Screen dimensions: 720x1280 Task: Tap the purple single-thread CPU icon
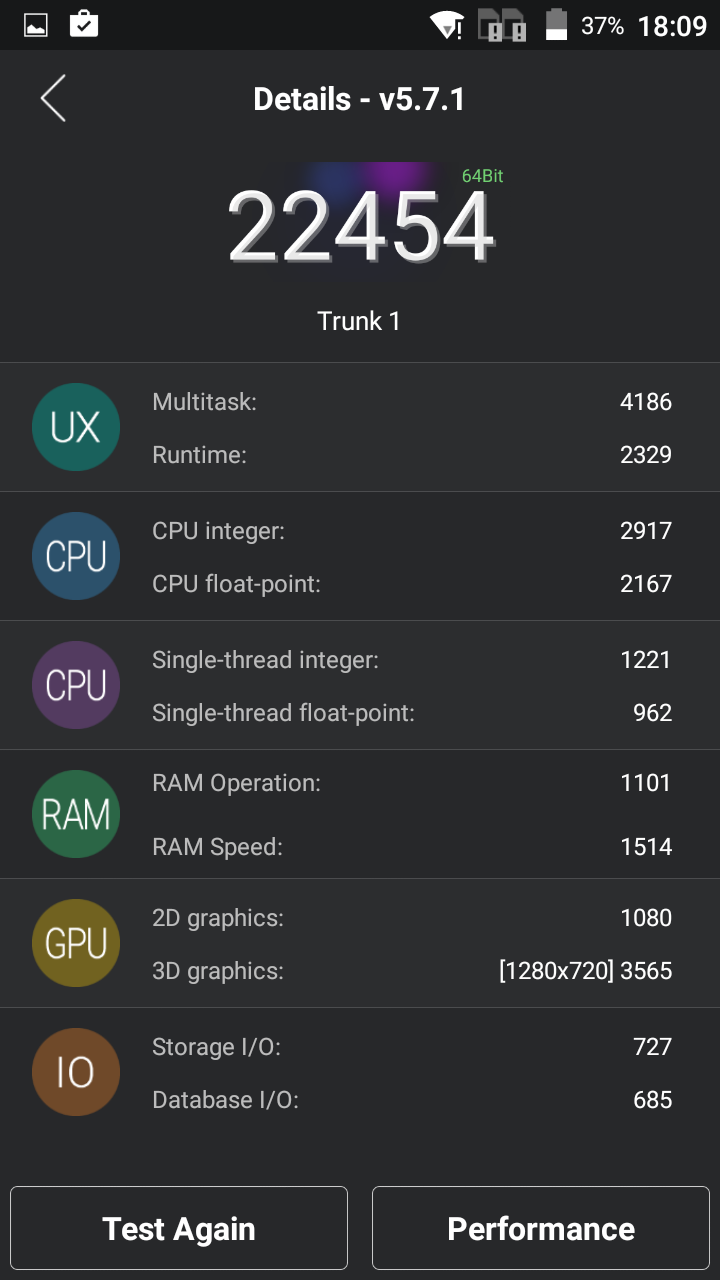click(x=76, y=685)
